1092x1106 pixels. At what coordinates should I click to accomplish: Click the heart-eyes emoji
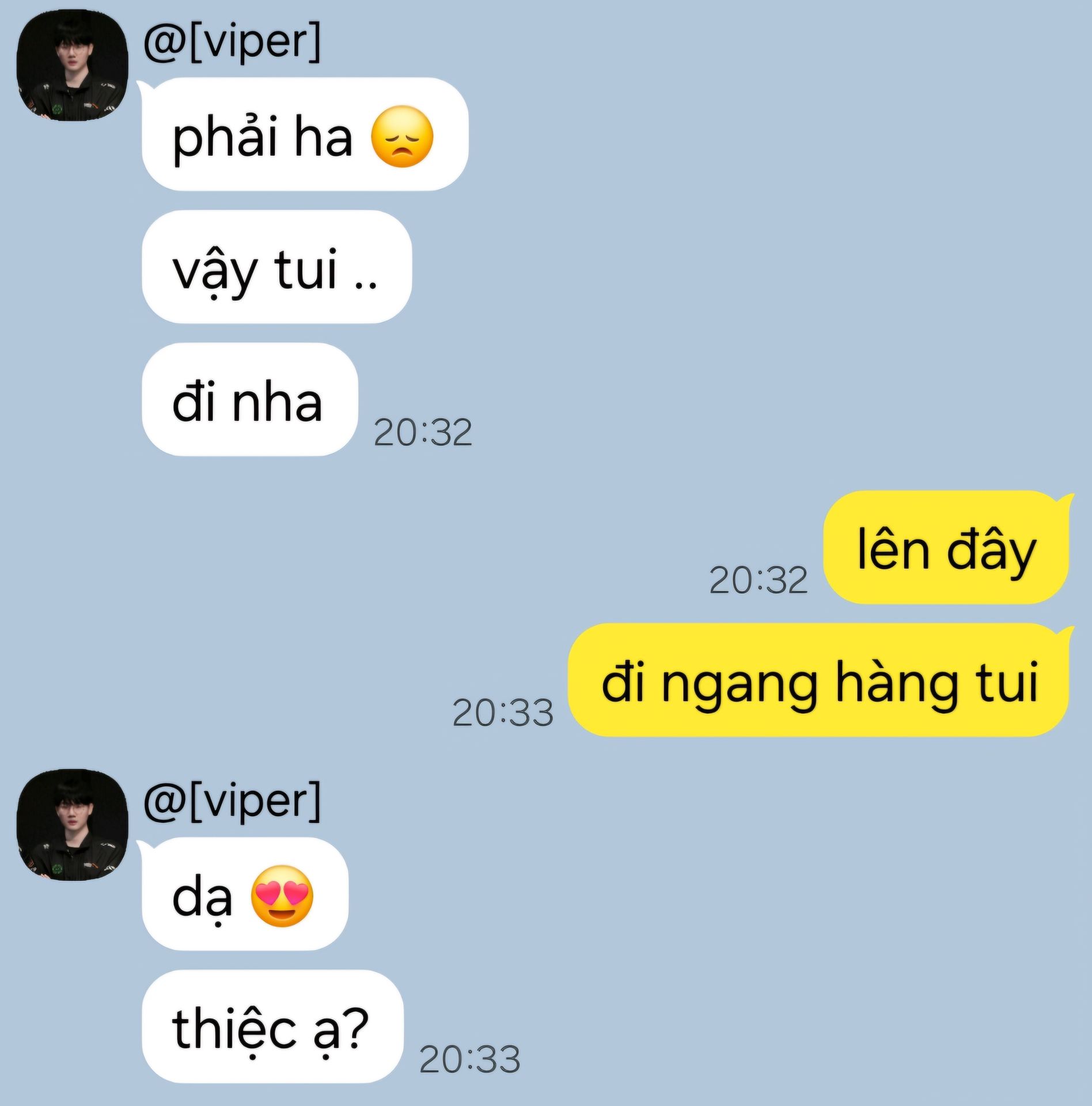coord(282,896)
